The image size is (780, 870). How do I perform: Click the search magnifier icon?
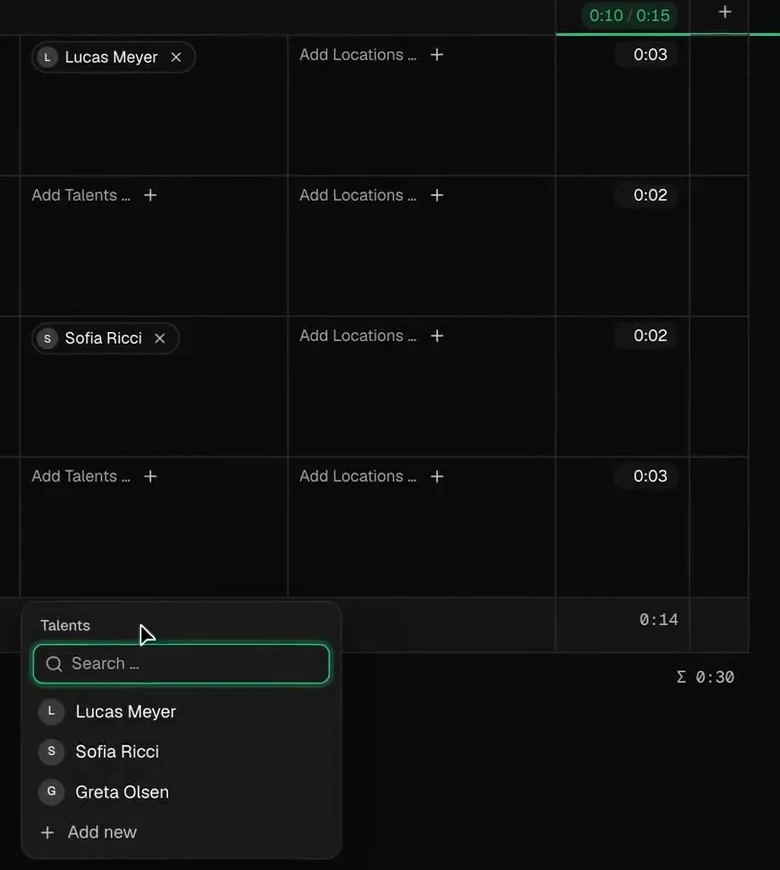click(x=54, y=664)
